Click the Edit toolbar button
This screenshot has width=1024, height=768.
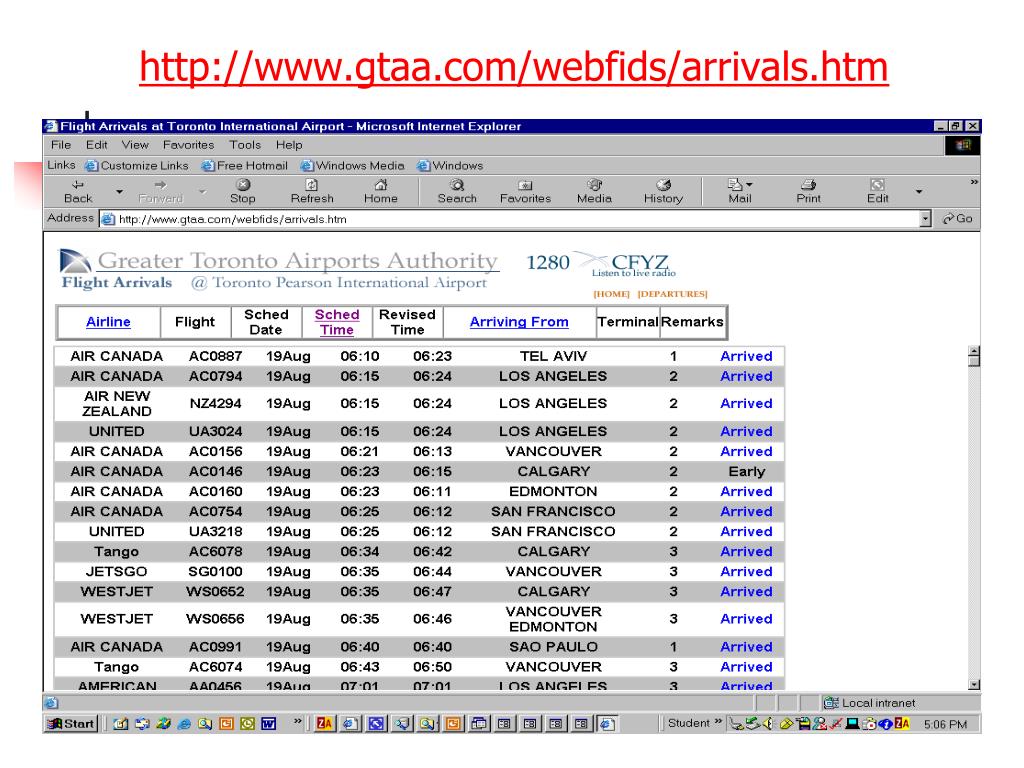click(x=878, y=191)
